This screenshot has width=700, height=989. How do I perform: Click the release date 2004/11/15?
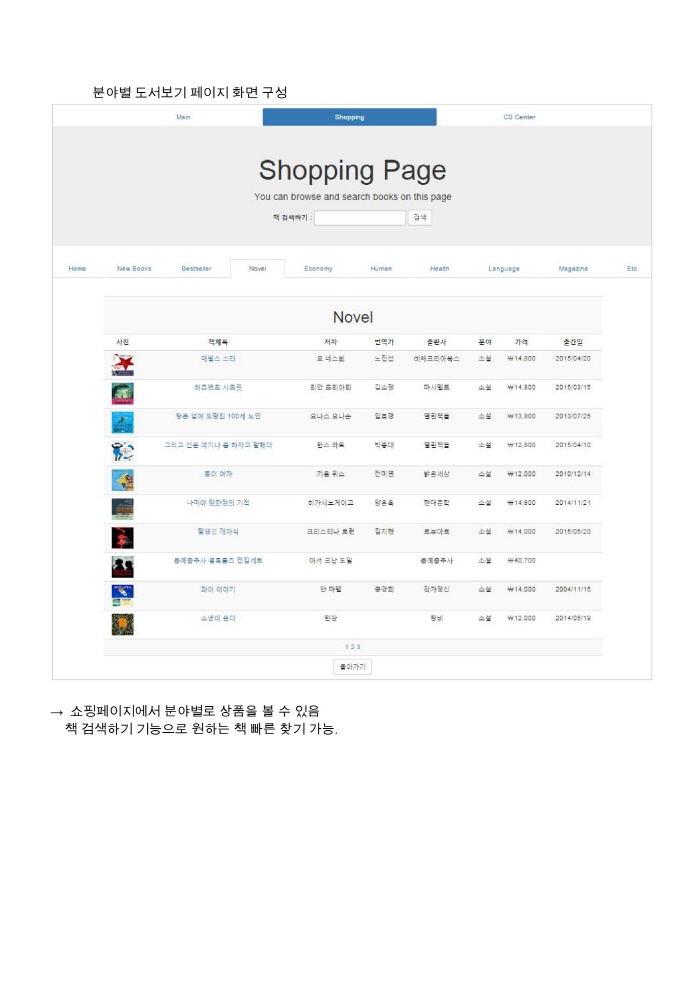pyautogui.click(x=573, y=590)
